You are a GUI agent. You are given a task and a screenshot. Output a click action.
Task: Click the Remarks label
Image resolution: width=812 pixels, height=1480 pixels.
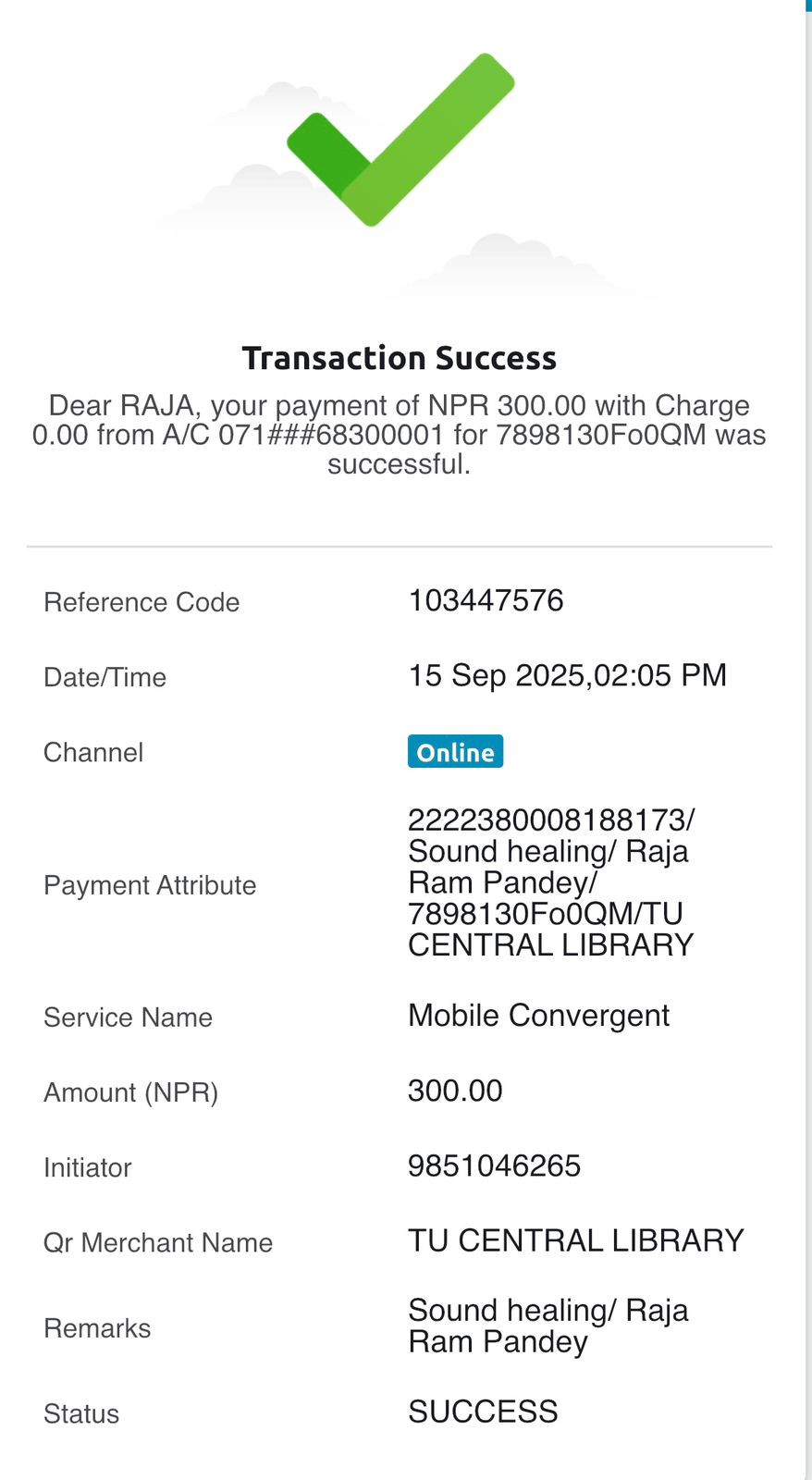pyautogui.click(x=97, y=1328)
